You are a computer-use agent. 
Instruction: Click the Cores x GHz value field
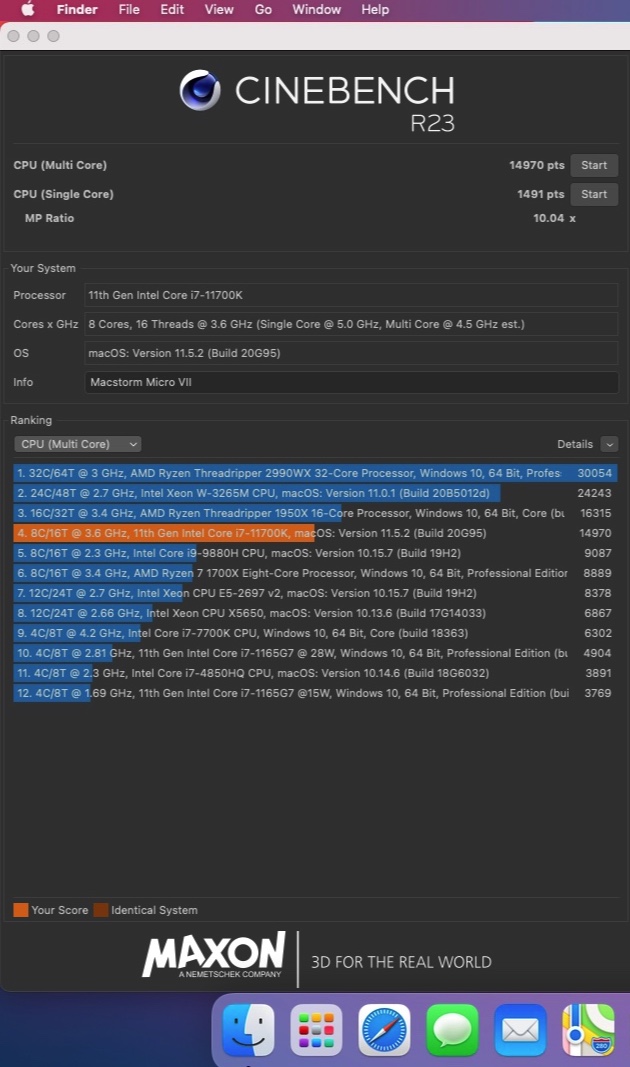tap(351, 324)
